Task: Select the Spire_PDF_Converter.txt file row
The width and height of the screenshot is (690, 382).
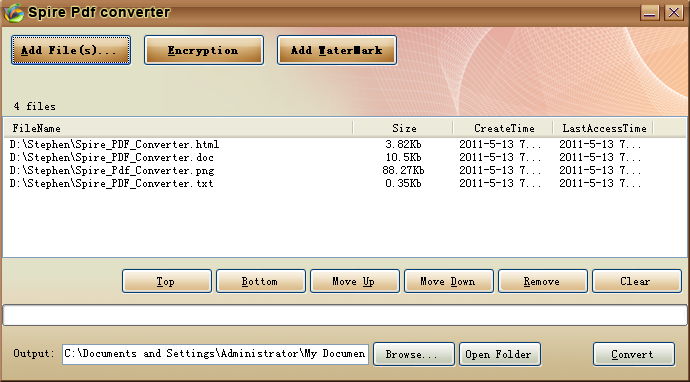Action: [x=345, y=184]
